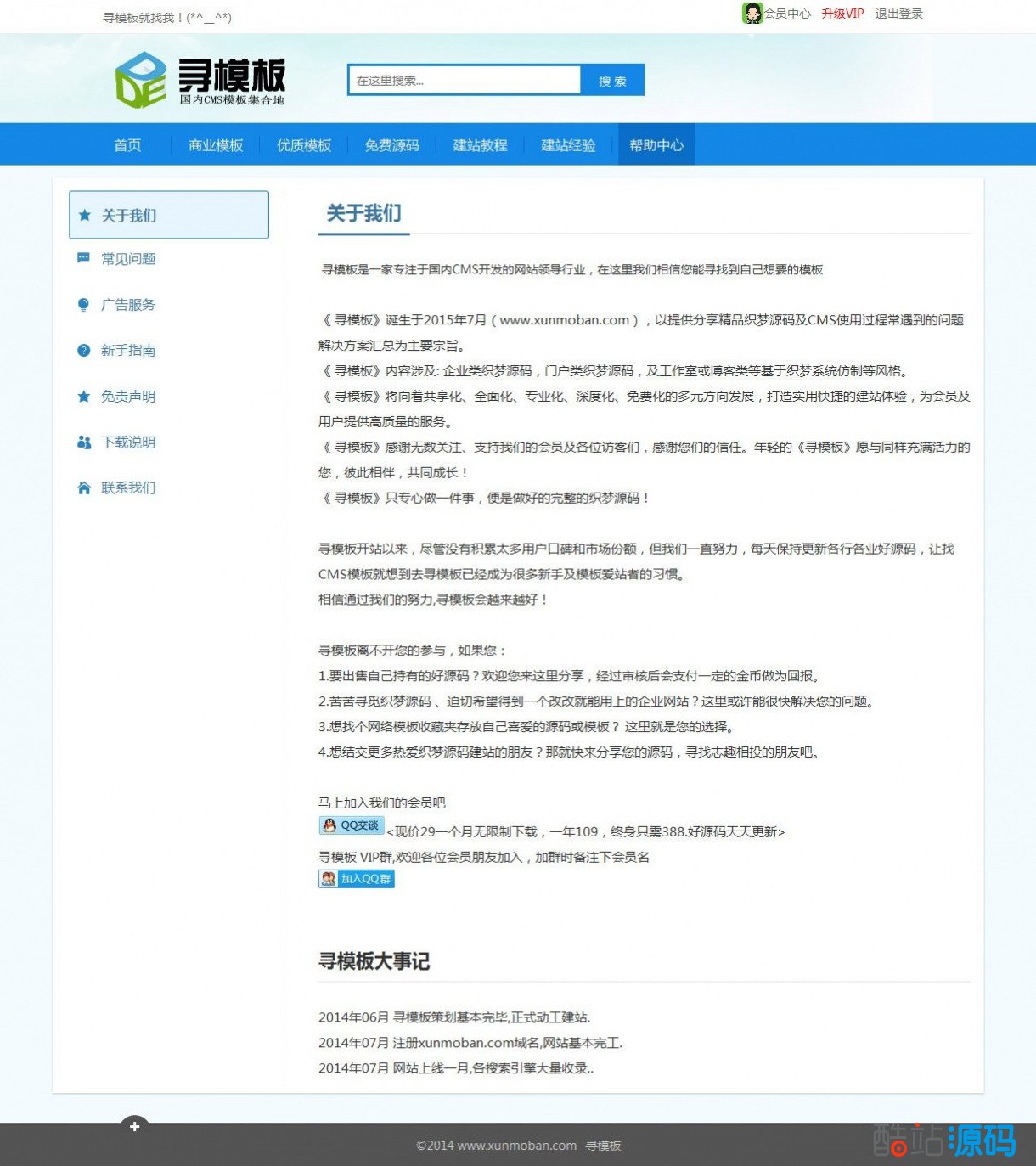Click the people icon beside 下载说明
This screenshot has height=1166, width=1036.
tap(83, 442)
